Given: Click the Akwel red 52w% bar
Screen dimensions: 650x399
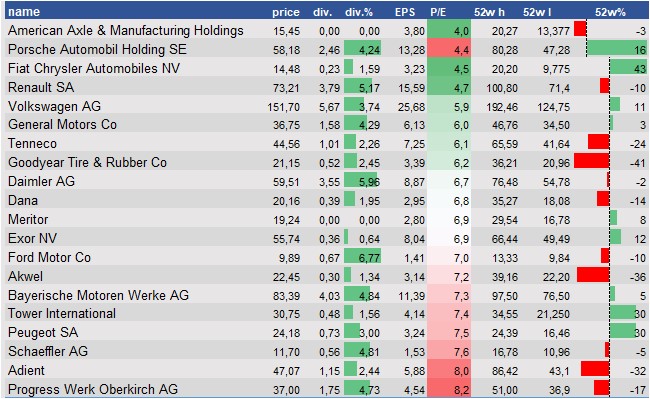Looking at the screenshot, I should [x=593, y=275].
